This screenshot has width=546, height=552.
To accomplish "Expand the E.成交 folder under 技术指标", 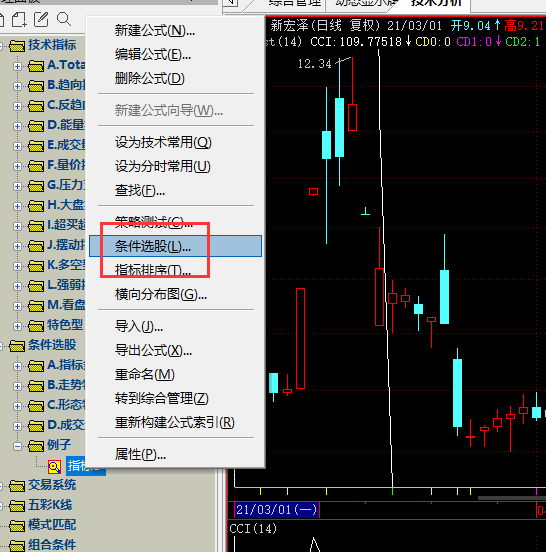I will pos(17,146).
